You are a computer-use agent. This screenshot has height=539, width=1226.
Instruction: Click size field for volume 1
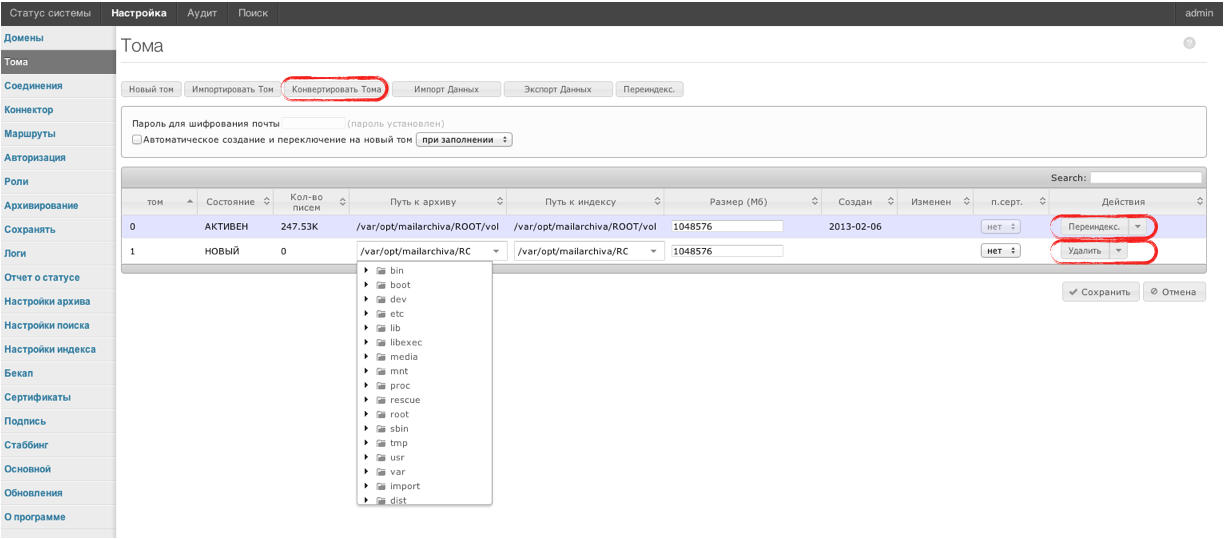click(x=727, y=251)
